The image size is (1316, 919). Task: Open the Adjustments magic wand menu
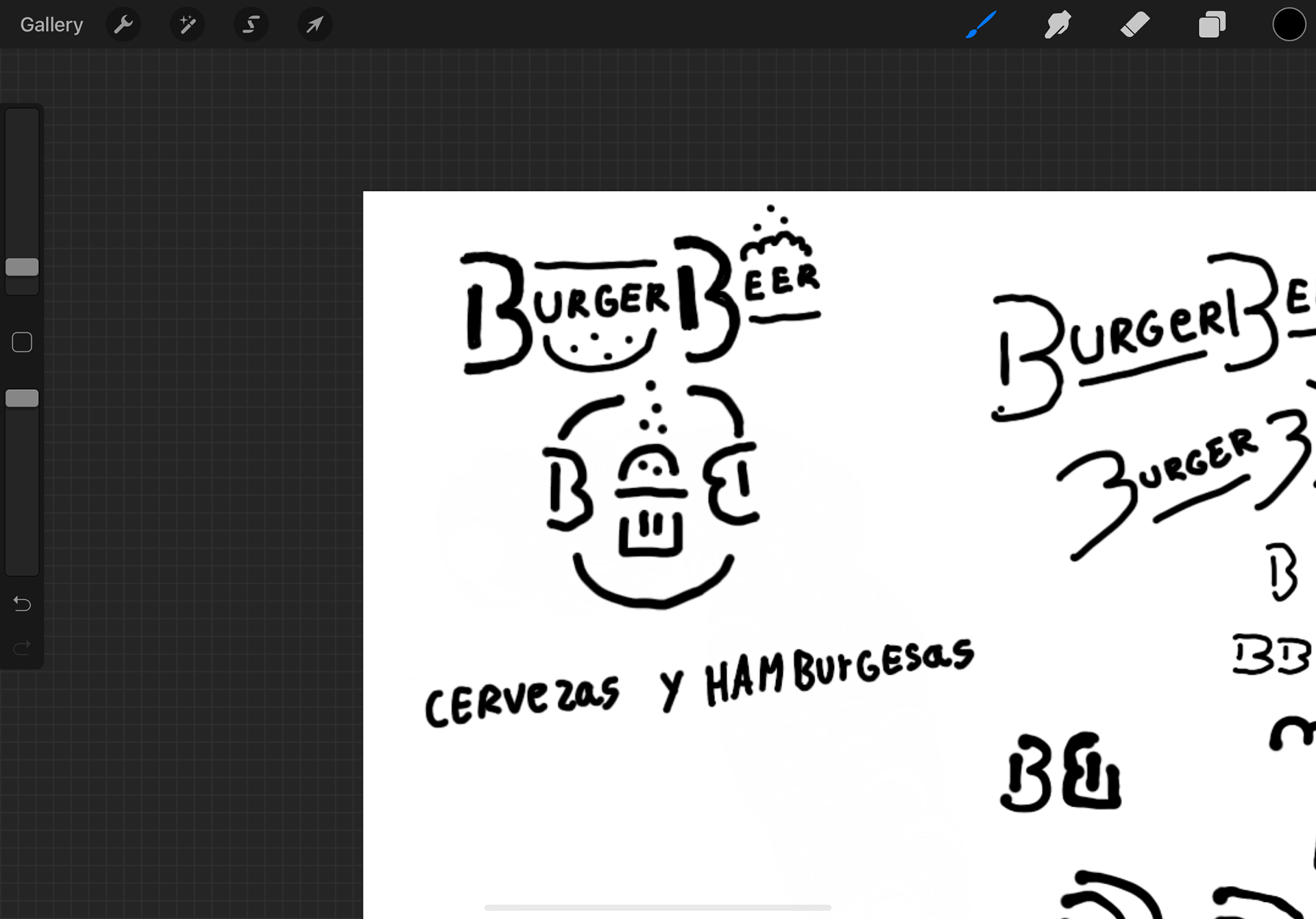[x=187, y=25]
